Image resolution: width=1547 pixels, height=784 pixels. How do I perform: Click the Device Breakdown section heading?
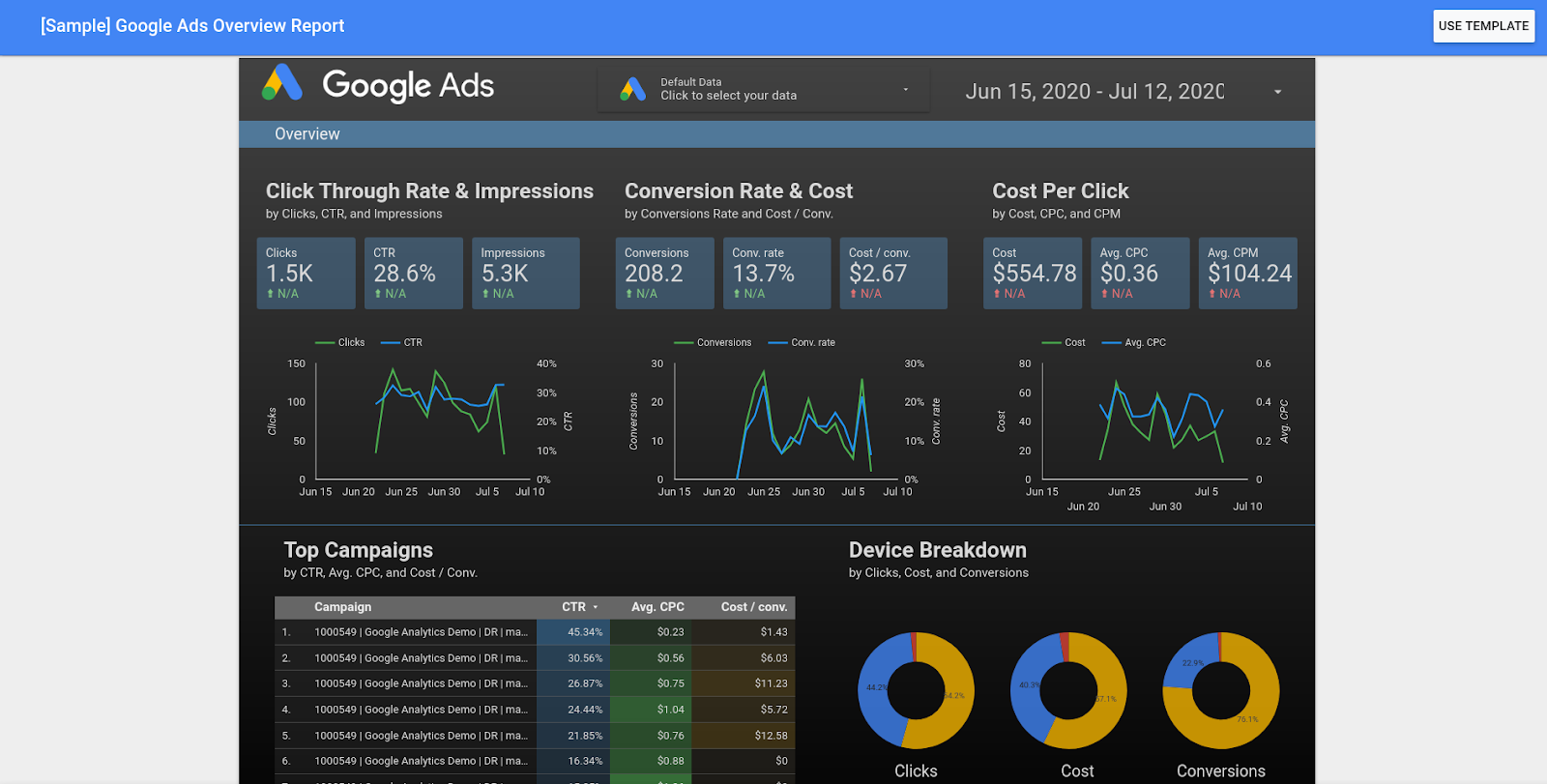pos(938,550)
